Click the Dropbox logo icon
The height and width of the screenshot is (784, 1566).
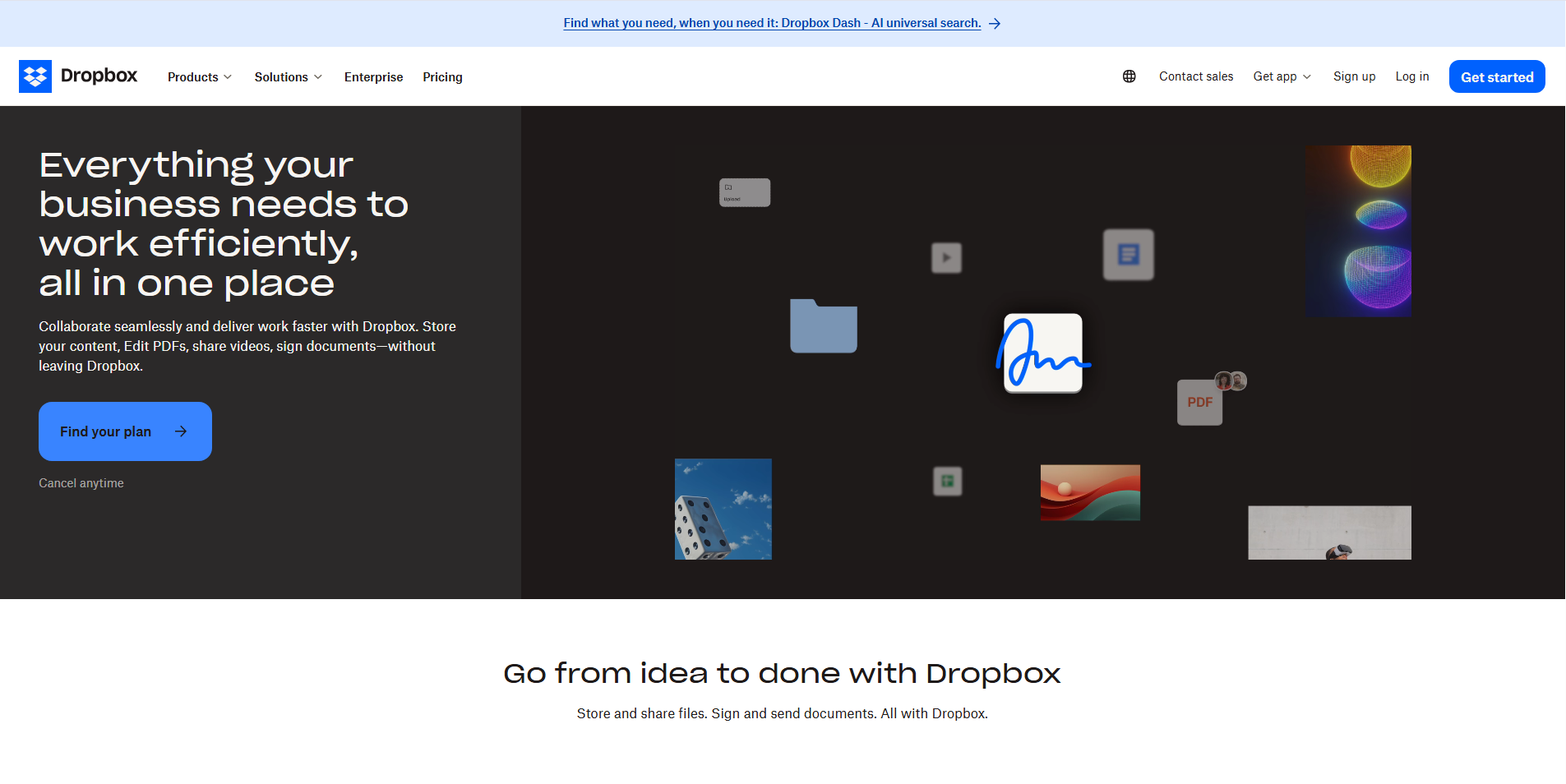(36, 76)
